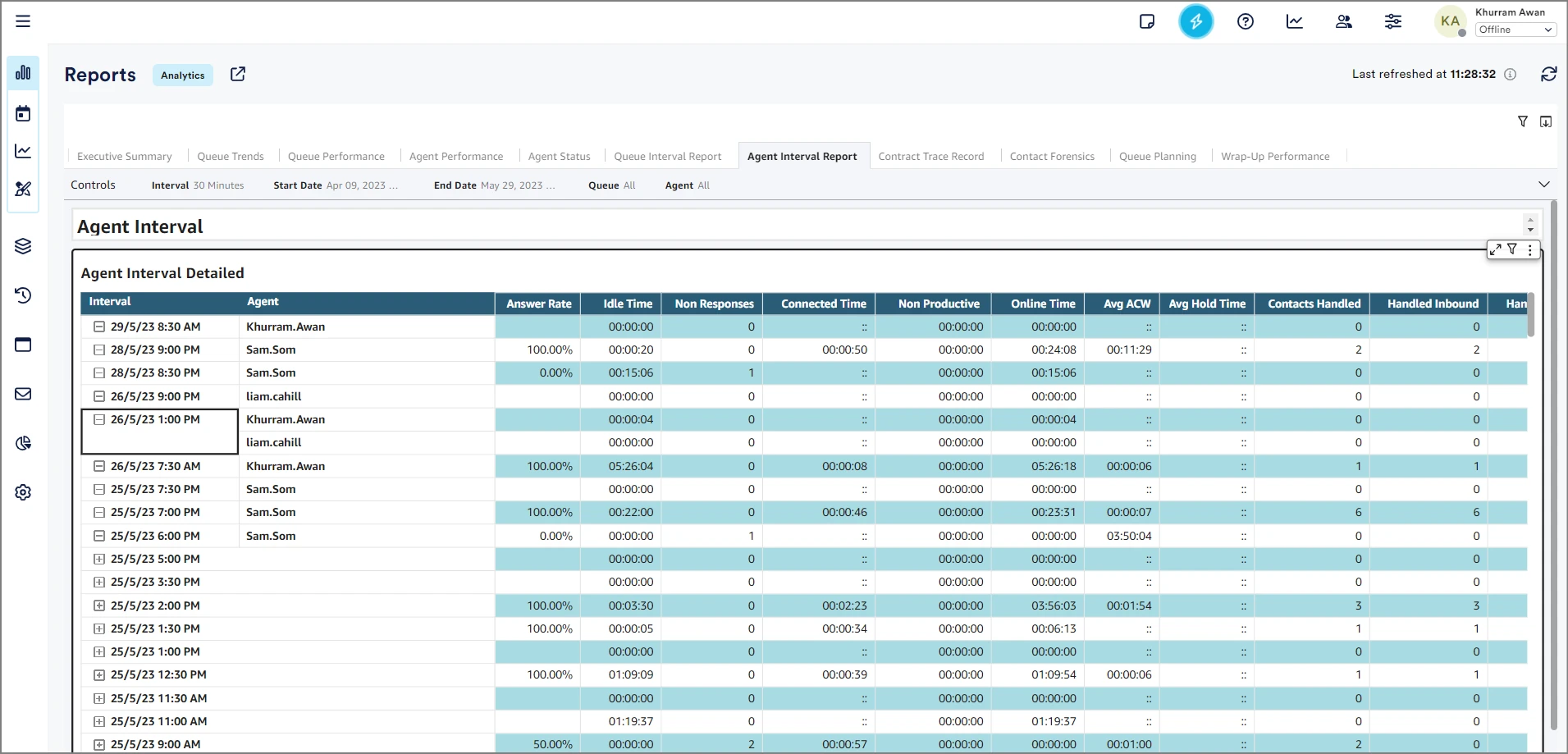
Task: Click the refresh reports icon
Action: click(x=1548, y=75)
